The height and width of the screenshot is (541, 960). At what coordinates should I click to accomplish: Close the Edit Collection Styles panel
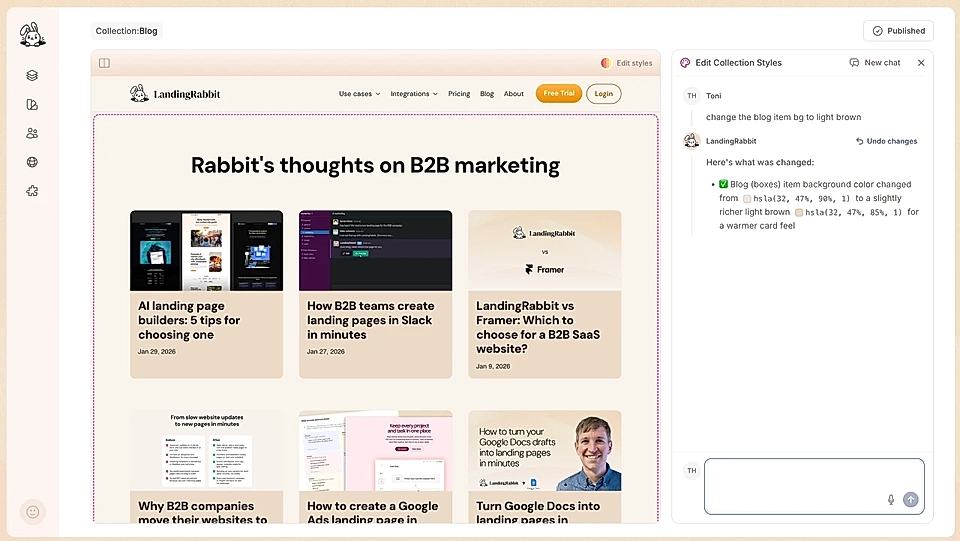click(921, 62)
